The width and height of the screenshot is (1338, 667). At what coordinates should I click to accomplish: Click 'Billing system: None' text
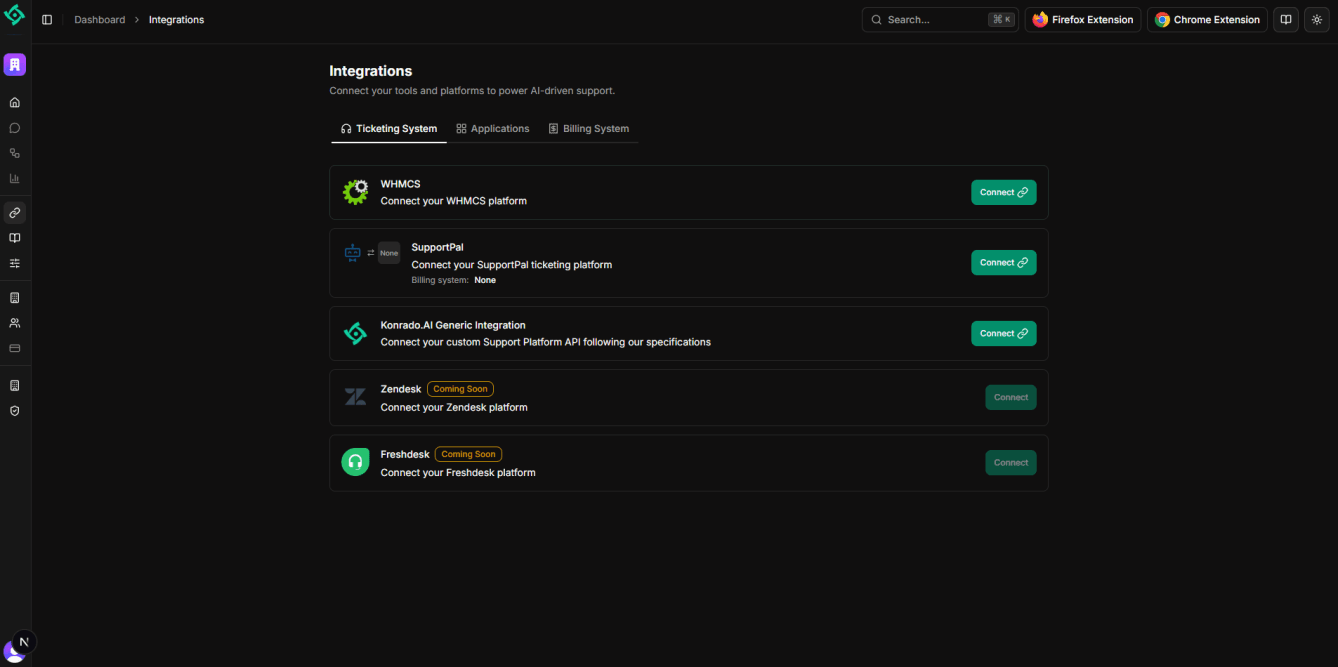tap(454, 280)
